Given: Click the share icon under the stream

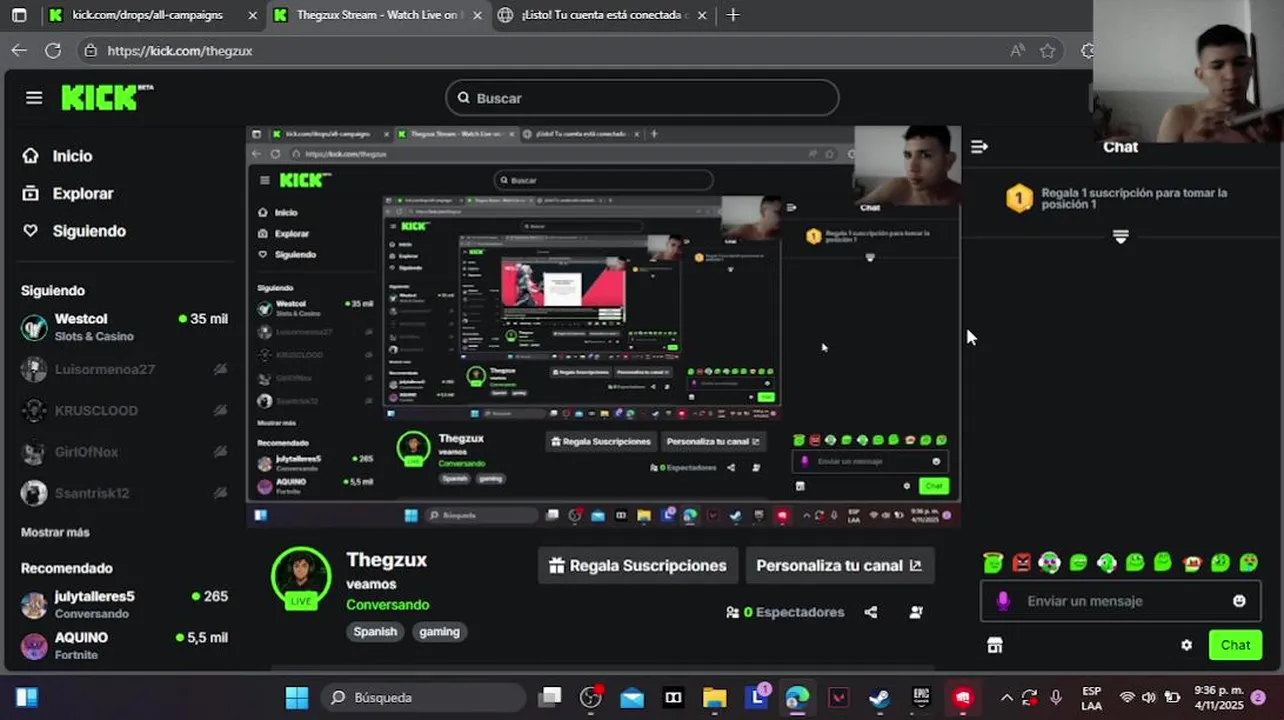Looking at the screenshot, I should [871, 612].
